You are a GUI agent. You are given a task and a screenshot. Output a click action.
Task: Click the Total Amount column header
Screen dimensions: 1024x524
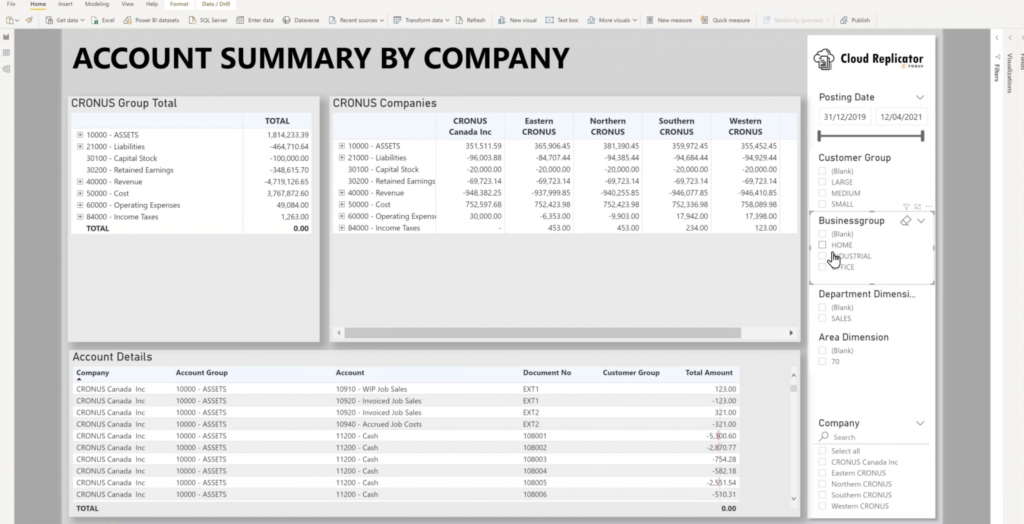709,373
